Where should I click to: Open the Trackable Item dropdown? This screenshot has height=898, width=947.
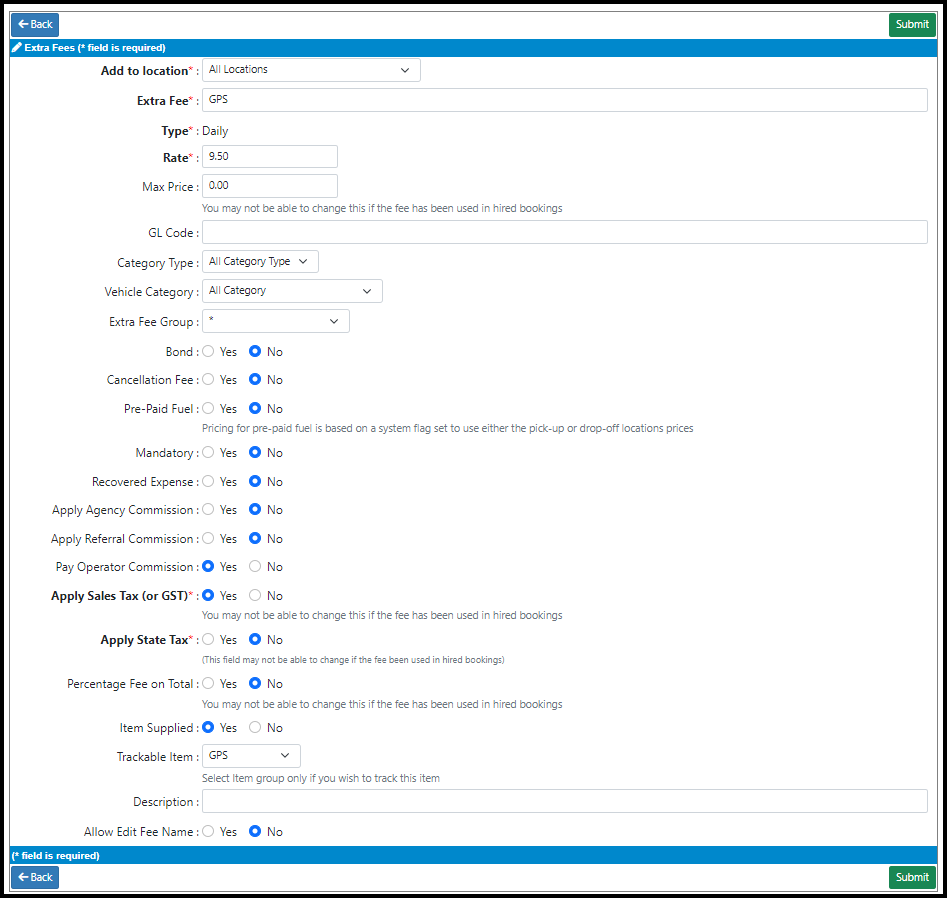click(x=251, y=756)
